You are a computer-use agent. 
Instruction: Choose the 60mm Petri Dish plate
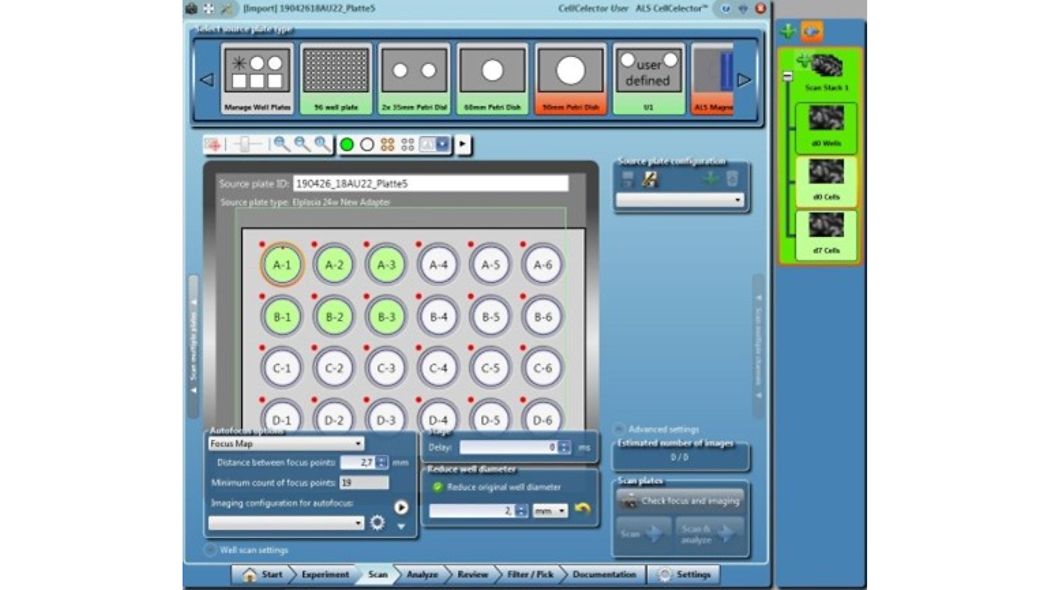click(492, 79)
